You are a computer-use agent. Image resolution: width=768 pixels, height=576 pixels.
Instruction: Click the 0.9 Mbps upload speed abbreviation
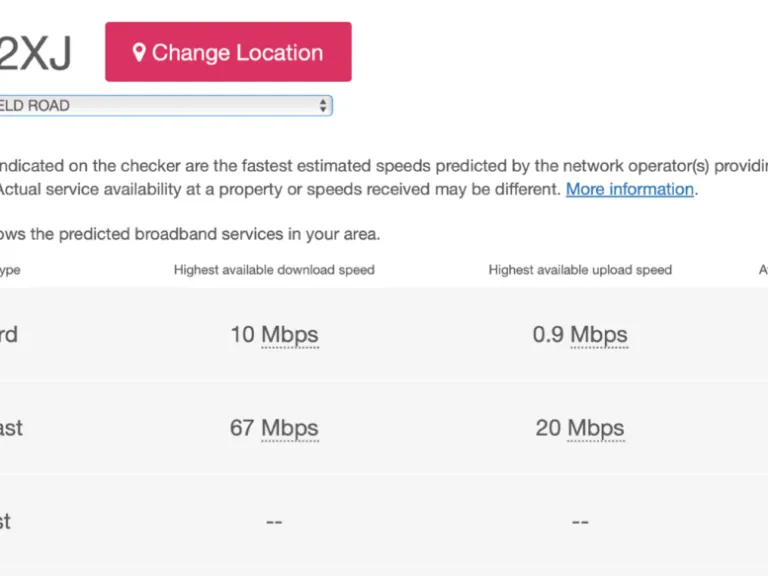(599, 335)
